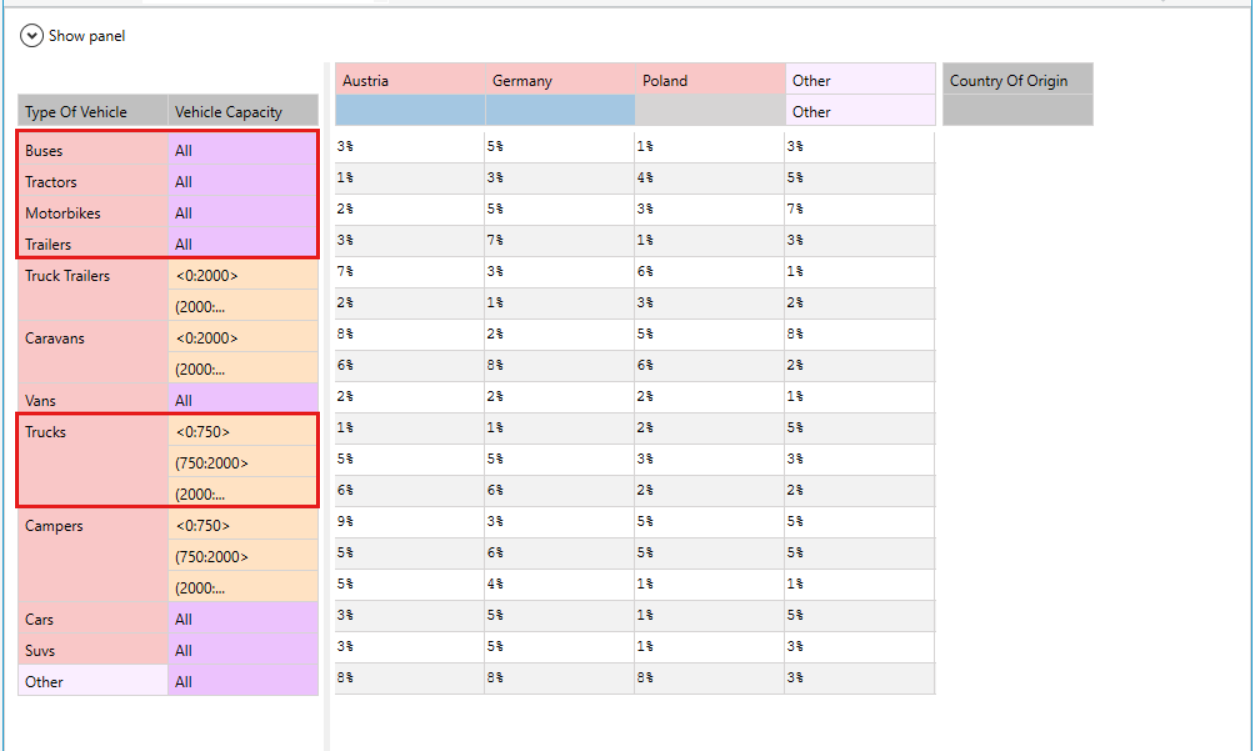Image resolution: width=1253 pixels, height=751 pixels.
Task: Click the Poland percentage in Motorbikes row
Action: [710, 209]
